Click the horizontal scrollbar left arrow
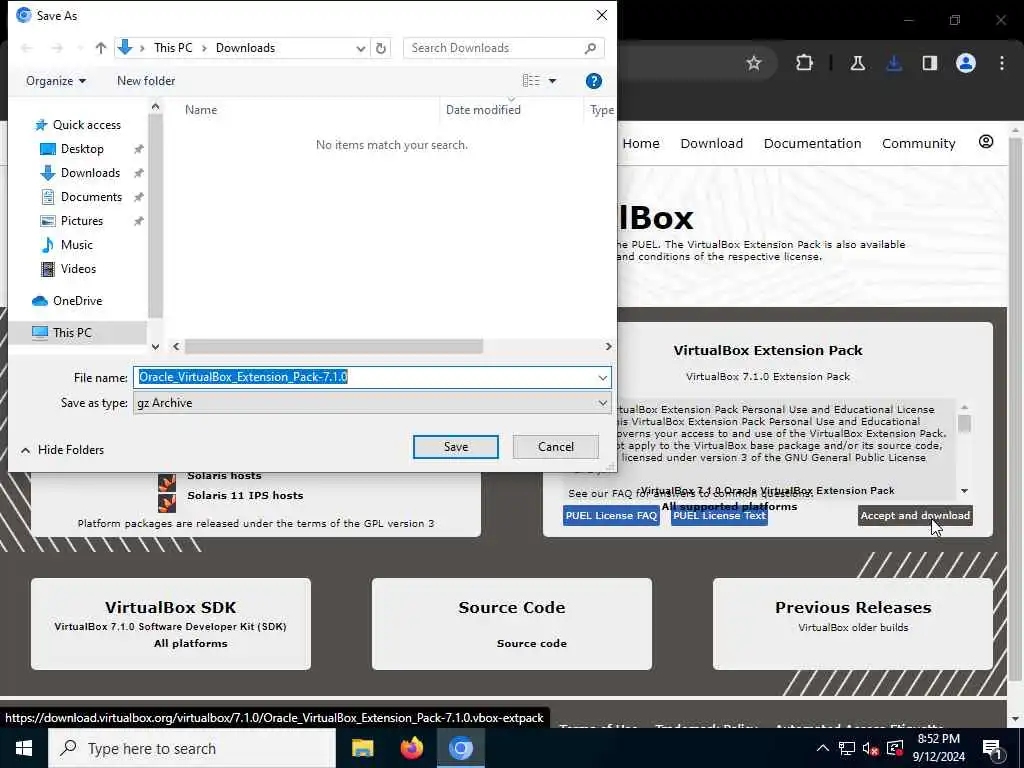Screen dimensions: 1024x768 tap(176, 346)
